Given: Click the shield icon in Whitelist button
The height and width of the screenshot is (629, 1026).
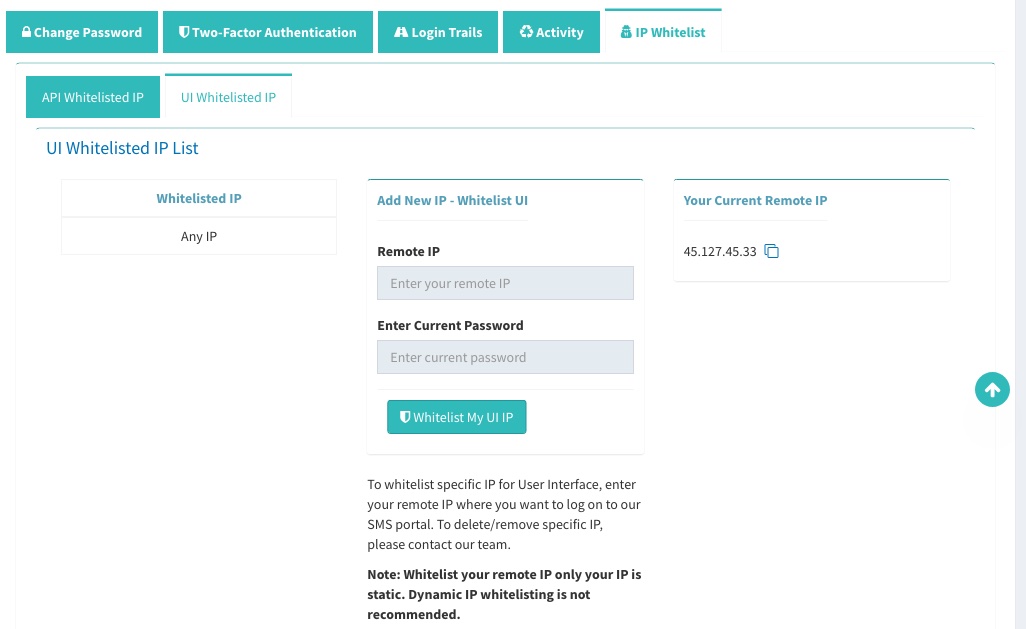Looking at the screenshot, I should pos(405,417).
